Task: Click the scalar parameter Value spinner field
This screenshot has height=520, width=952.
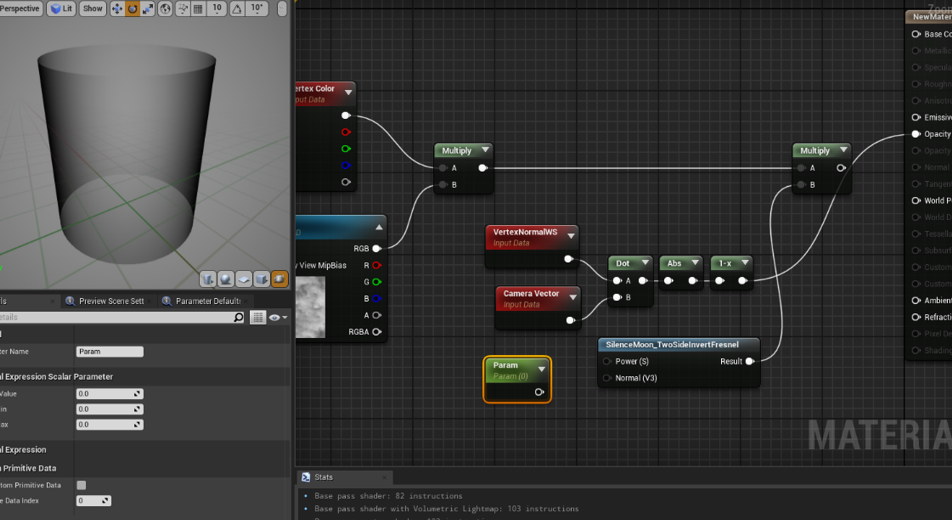Action: 109,394
